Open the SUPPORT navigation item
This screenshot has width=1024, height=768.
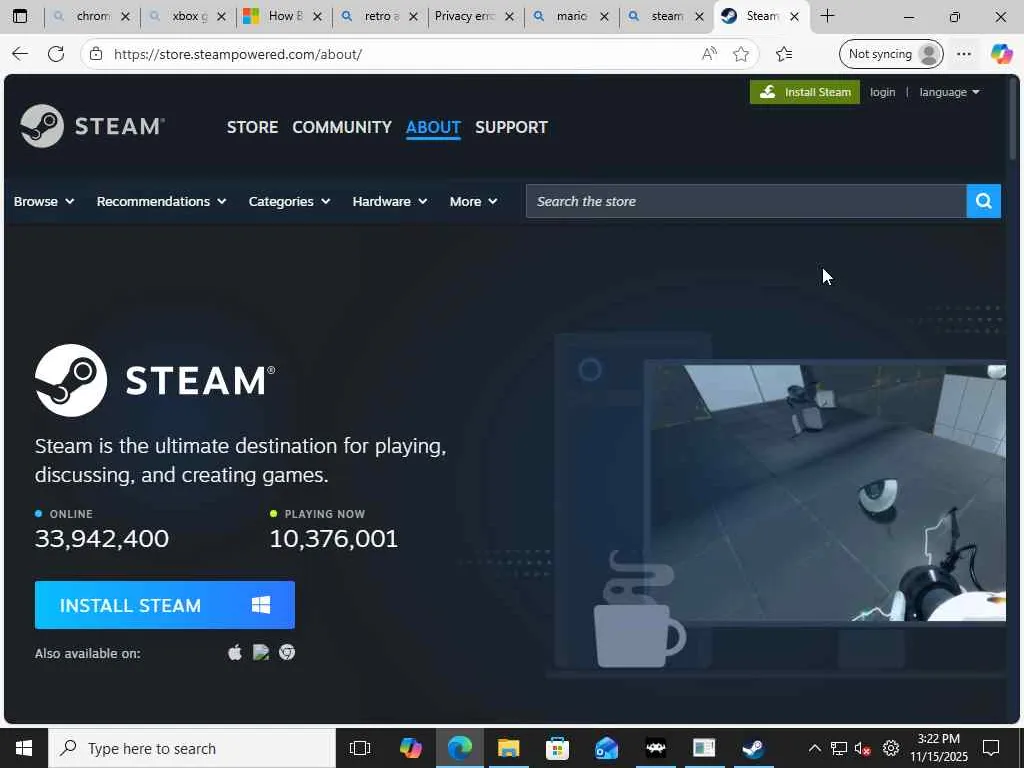pos(511,127)
